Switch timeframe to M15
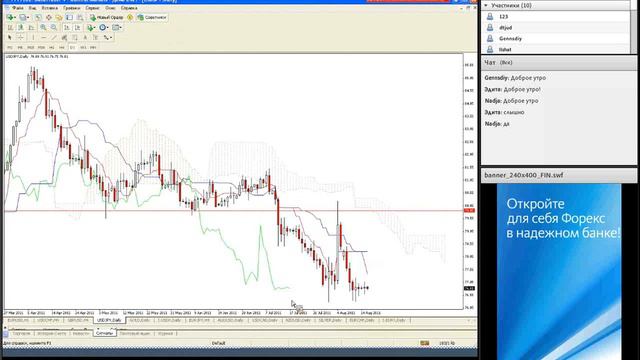640x360 pixels. tap(31, 47)
